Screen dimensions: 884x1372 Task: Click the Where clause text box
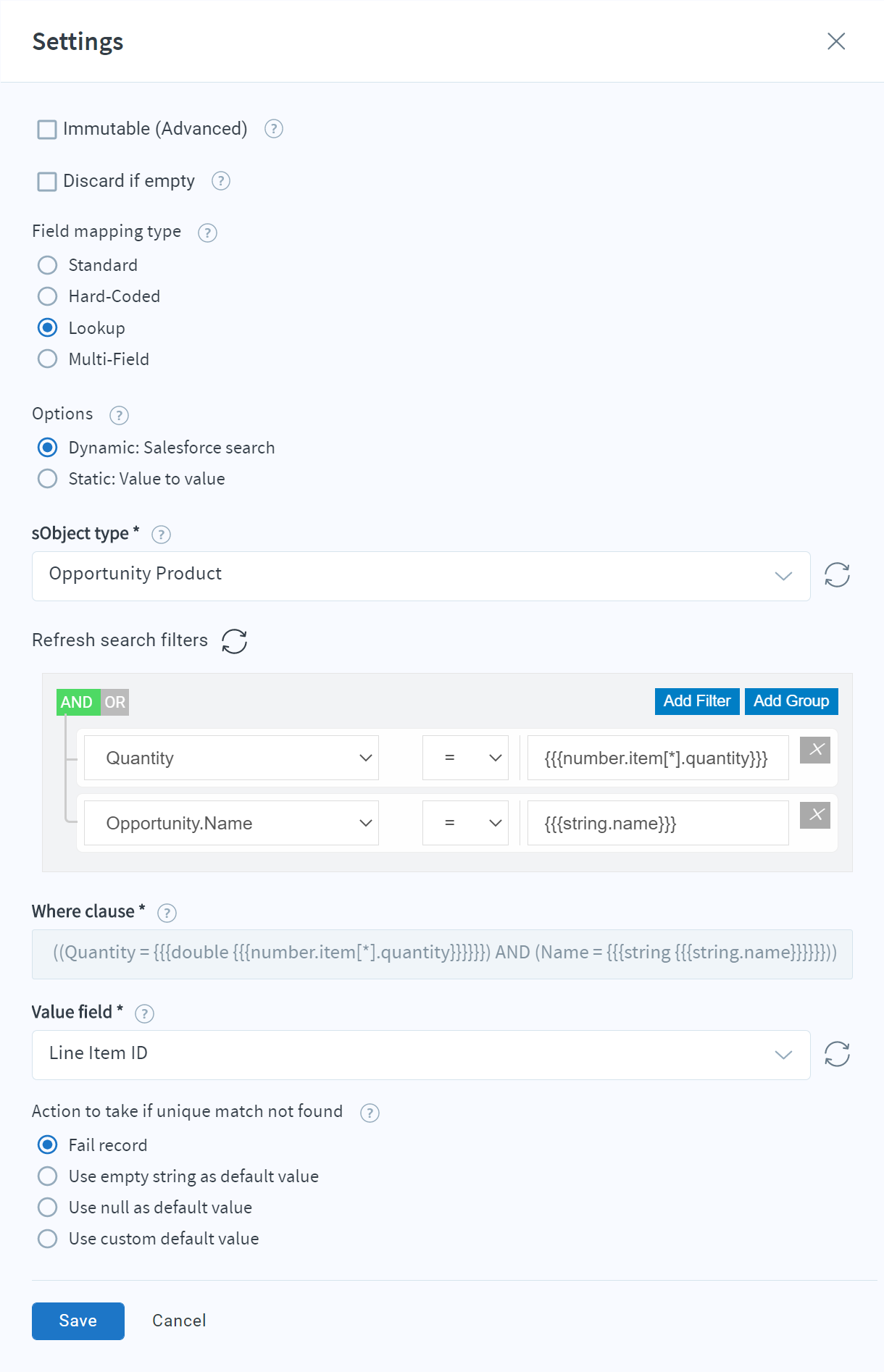442,954
